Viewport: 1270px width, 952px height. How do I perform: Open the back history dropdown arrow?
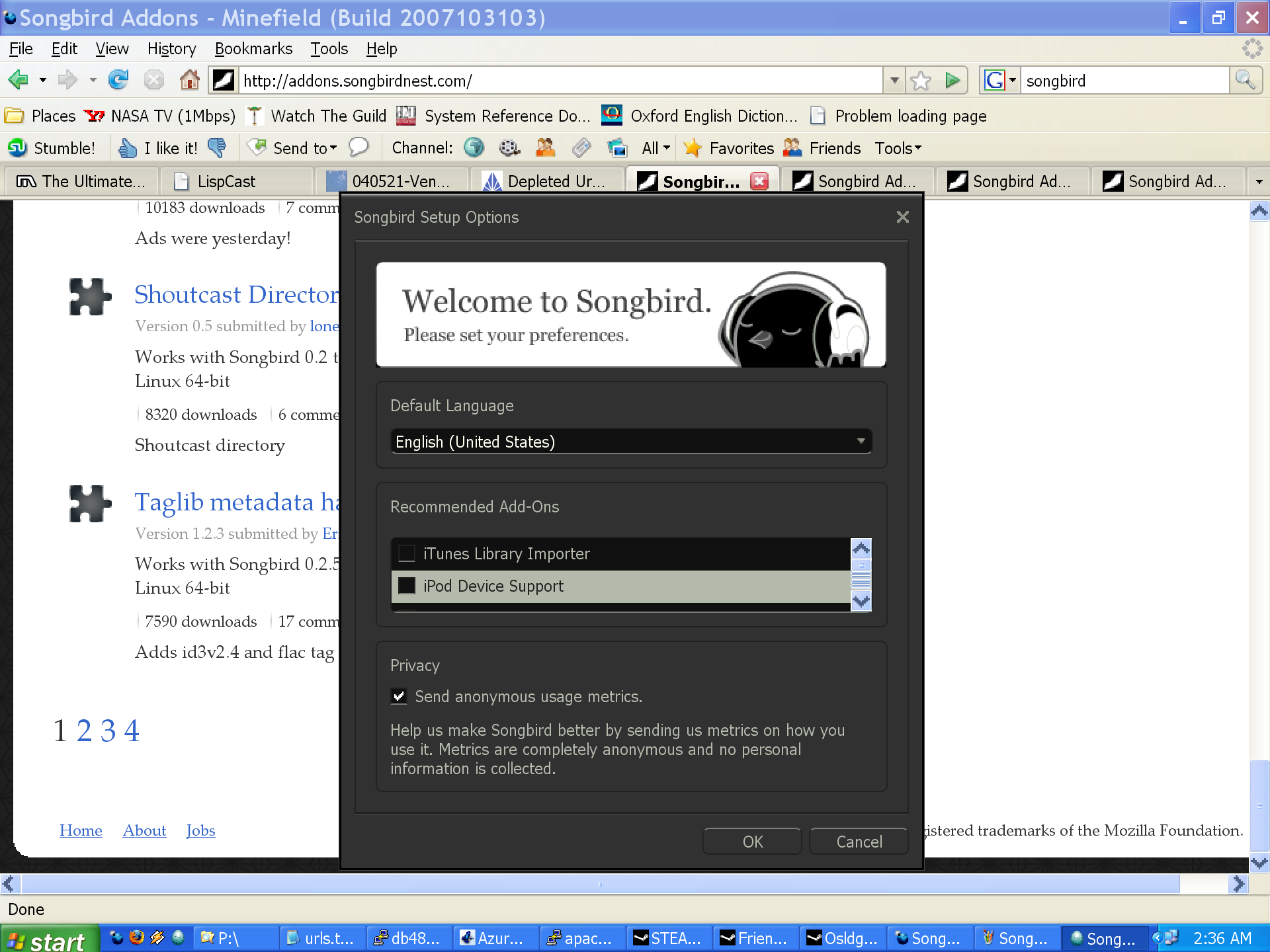pyautogui.click(x=43, y=81)
